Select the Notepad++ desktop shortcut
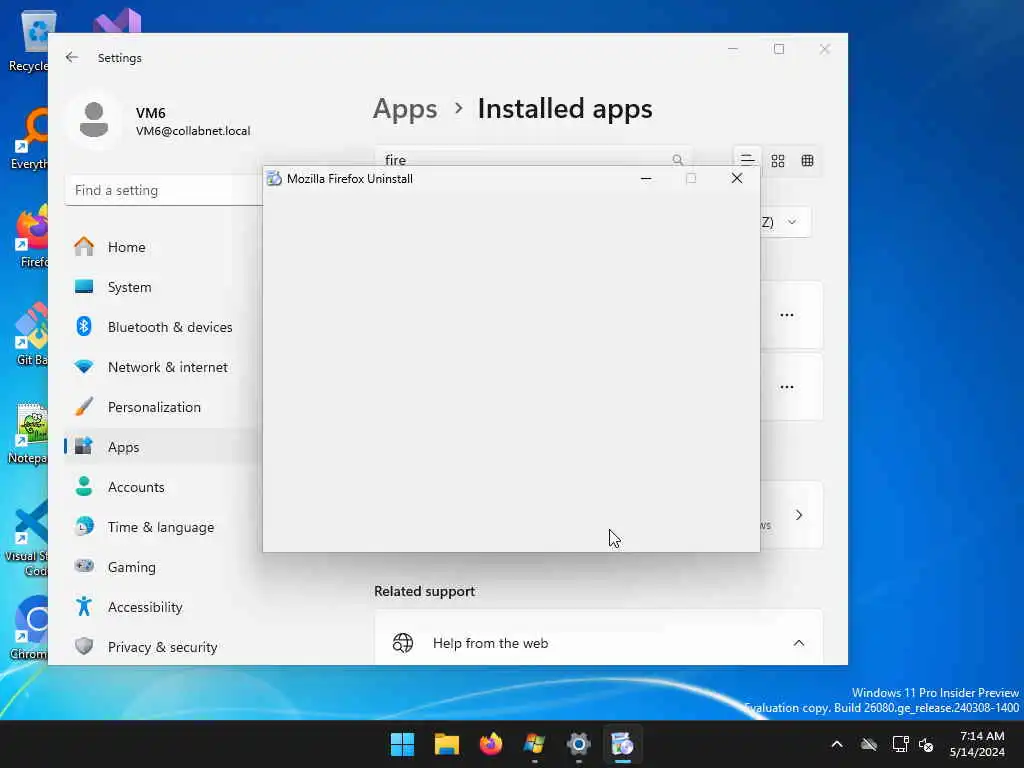 click(x=29, y=434)
